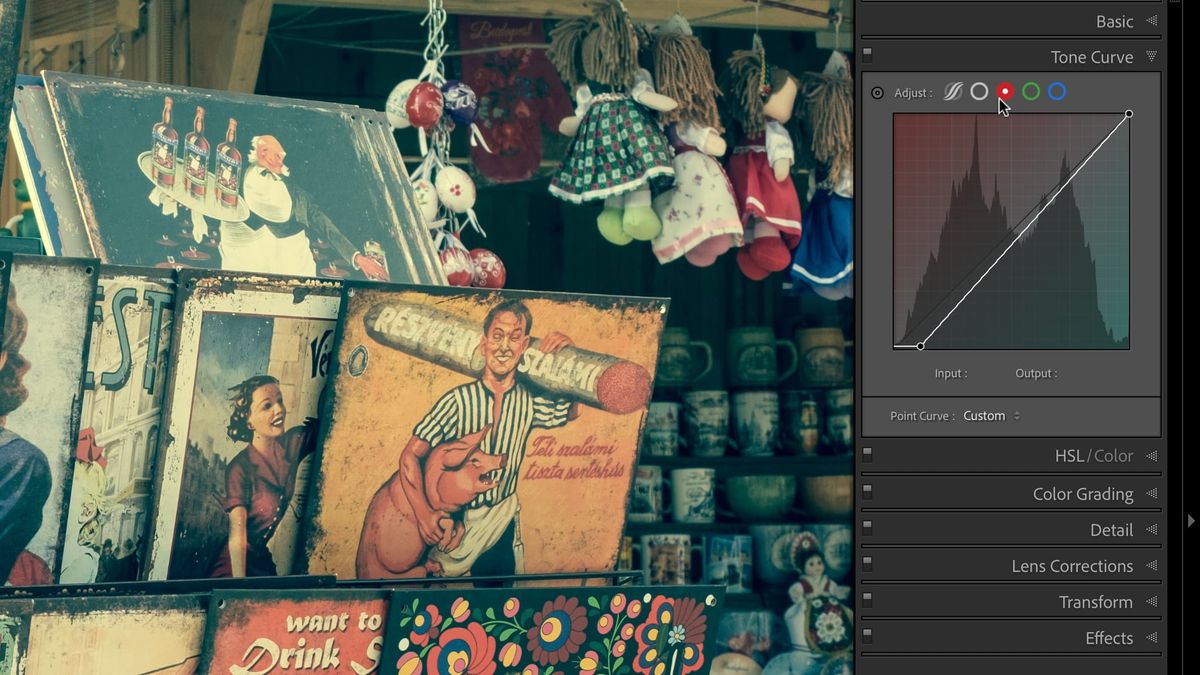The height and width of the screenshot is (675, 1200).
Task: Select the white point curve channel
Action: [979, 91]
